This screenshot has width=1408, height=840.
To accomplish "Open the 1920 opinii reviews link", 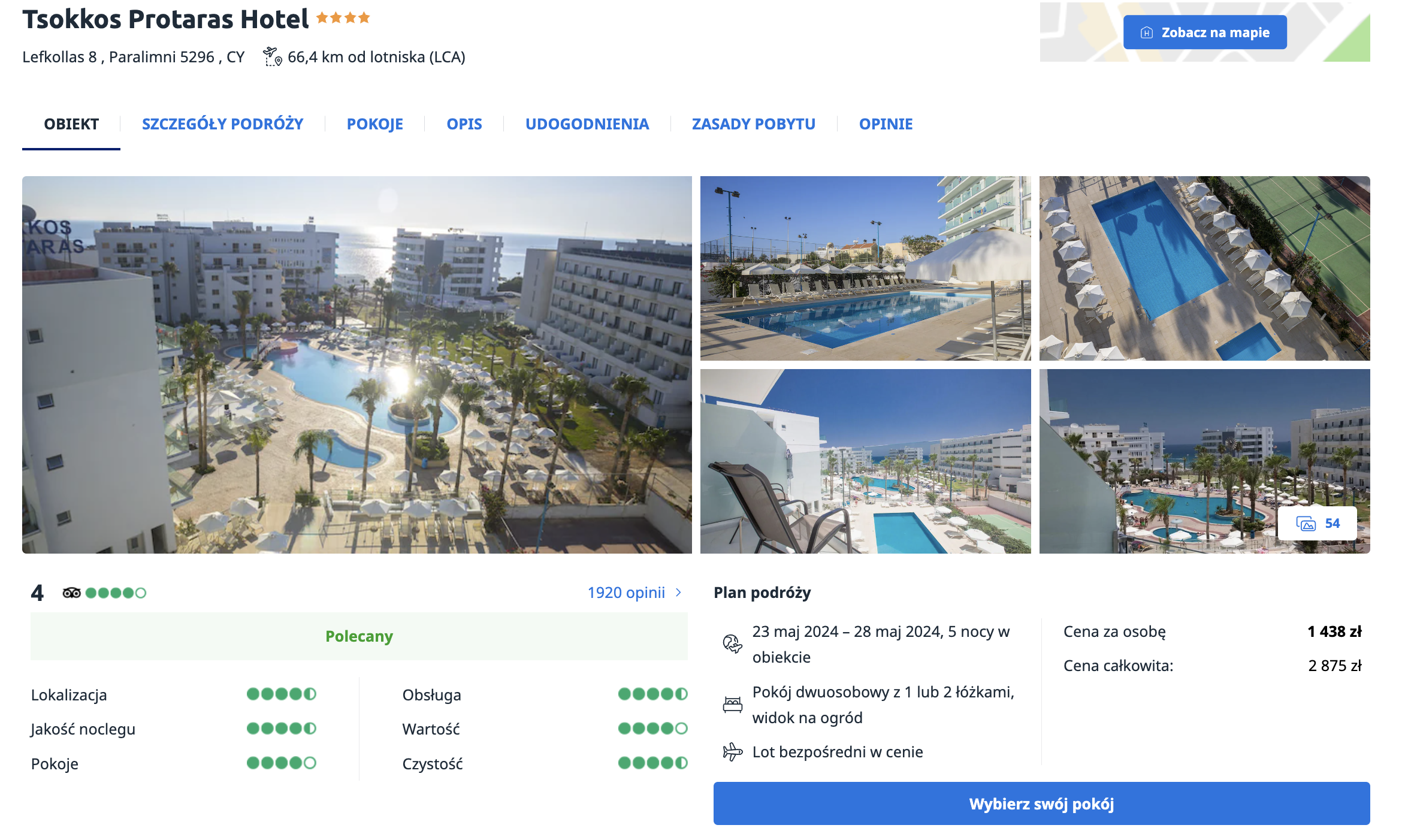I will pos(626,593).
